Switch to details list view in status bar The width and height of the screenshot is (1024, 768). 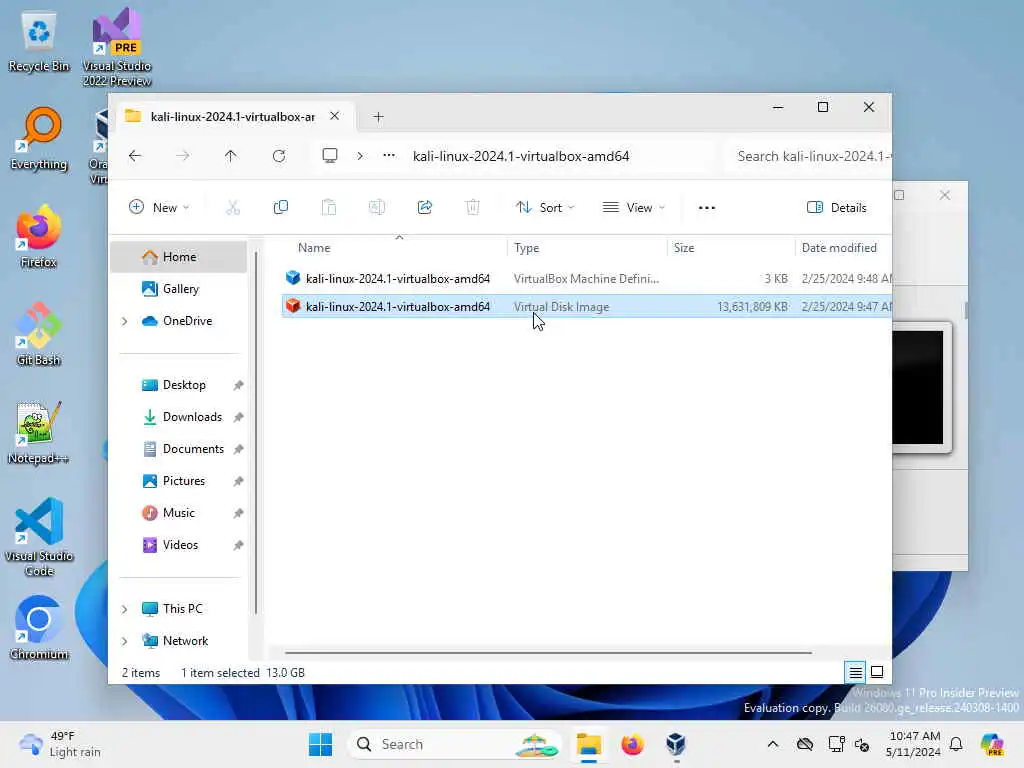856,672
